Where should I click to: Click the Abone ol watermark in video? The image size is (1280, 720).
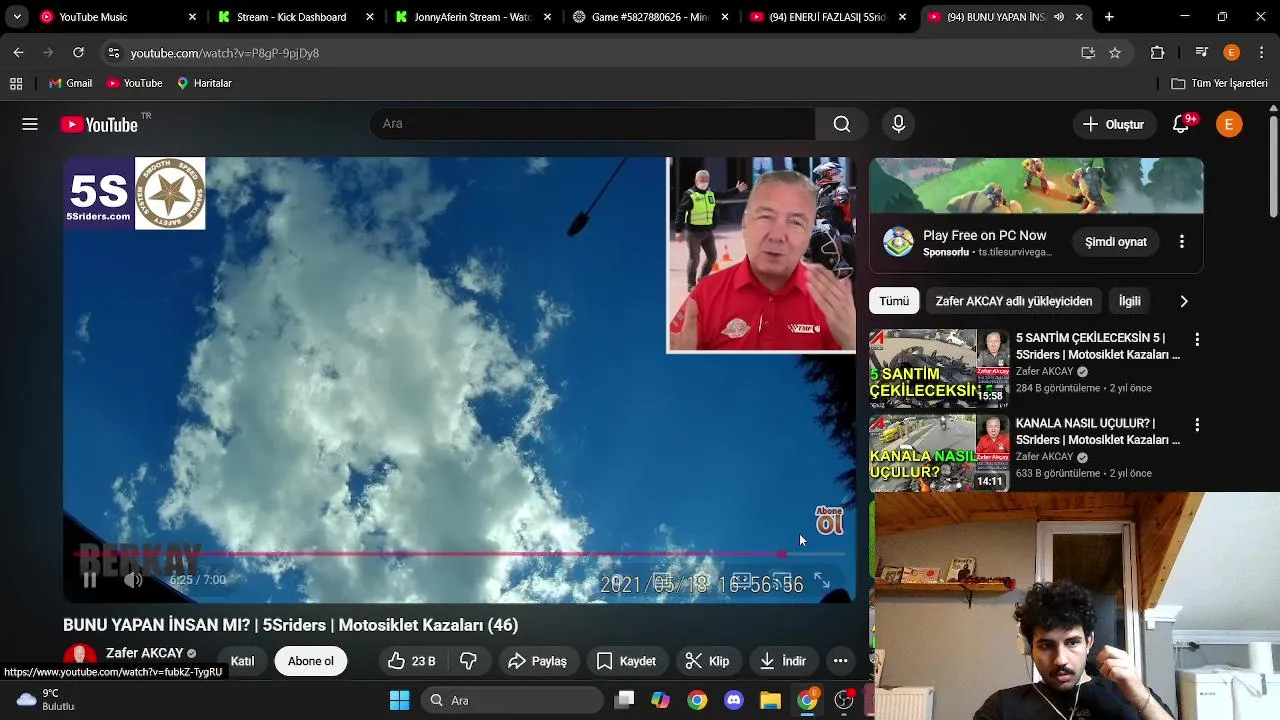click(829, 520)
